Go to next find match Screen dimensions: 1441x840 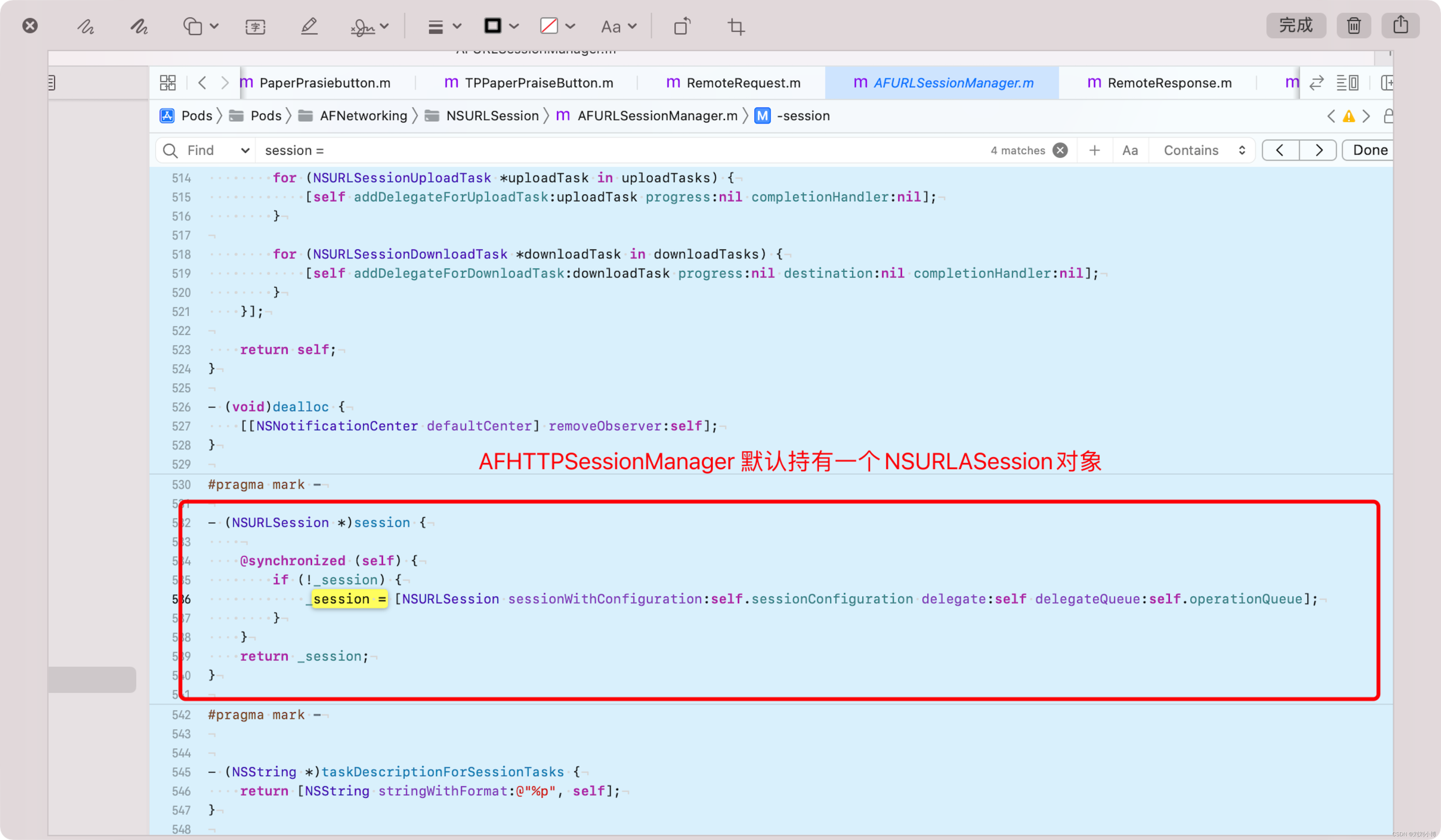pyautogui.click(x=1319, y=150)
